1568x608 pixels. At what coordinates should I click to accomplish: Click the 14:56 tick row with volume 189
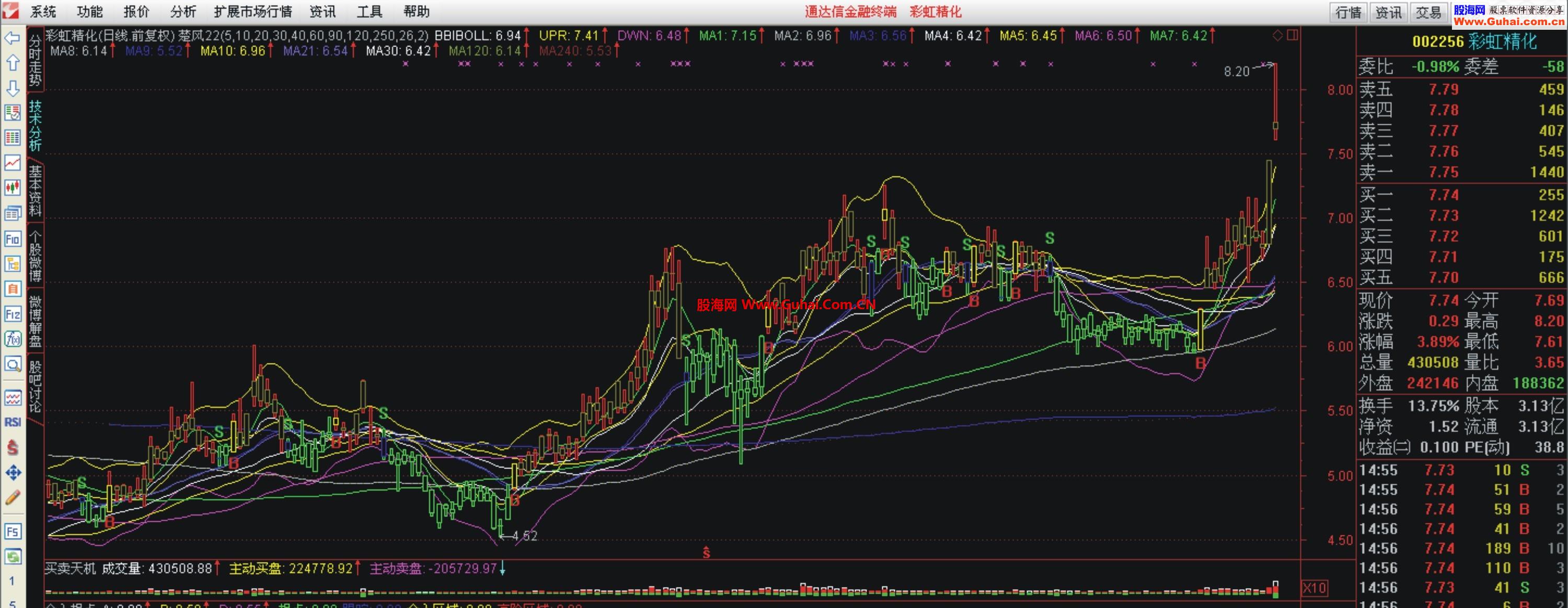point(1462,548)
